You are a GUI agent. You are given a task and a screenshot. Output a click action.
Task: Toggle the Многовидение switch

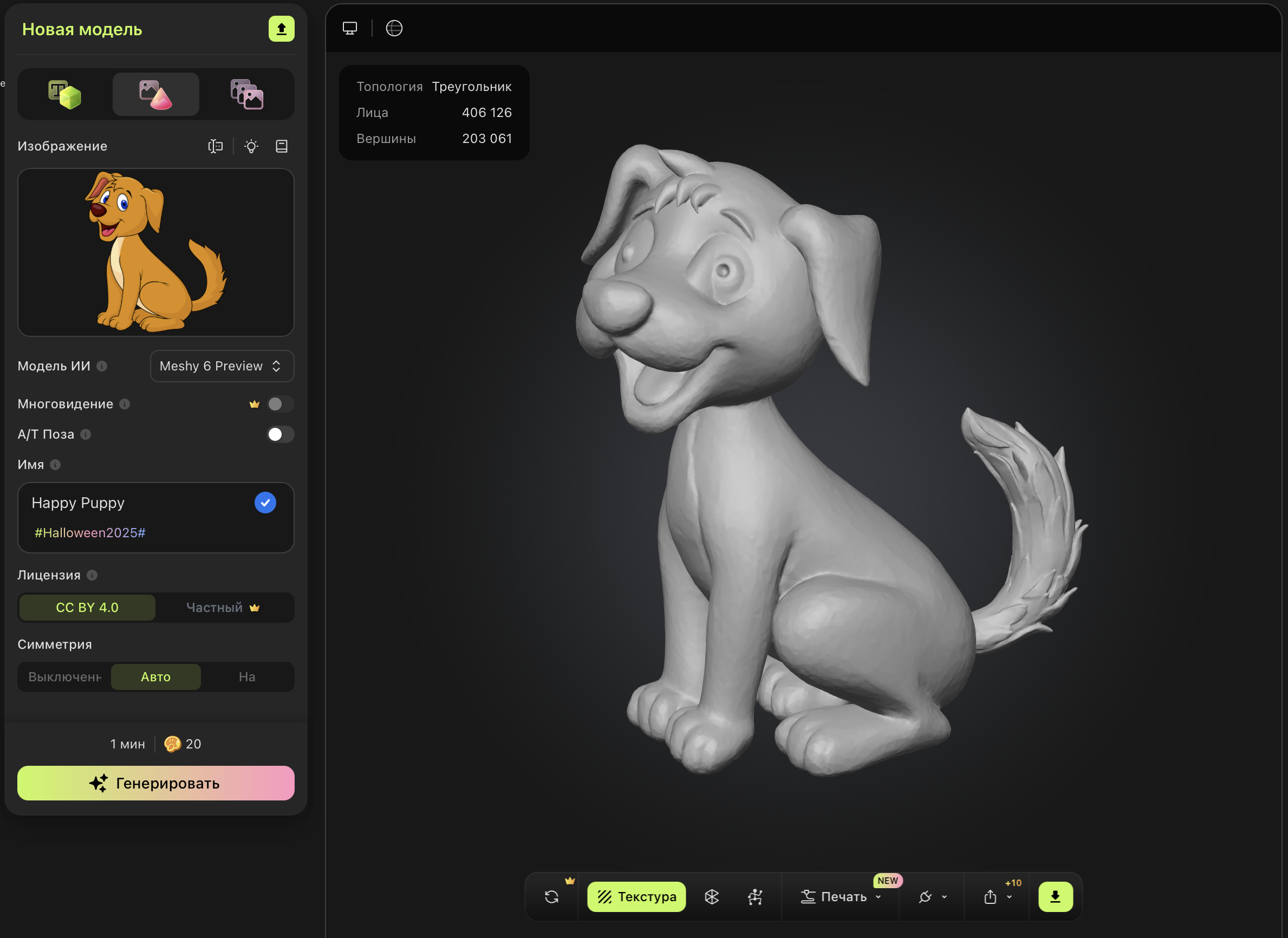[280, 403]
